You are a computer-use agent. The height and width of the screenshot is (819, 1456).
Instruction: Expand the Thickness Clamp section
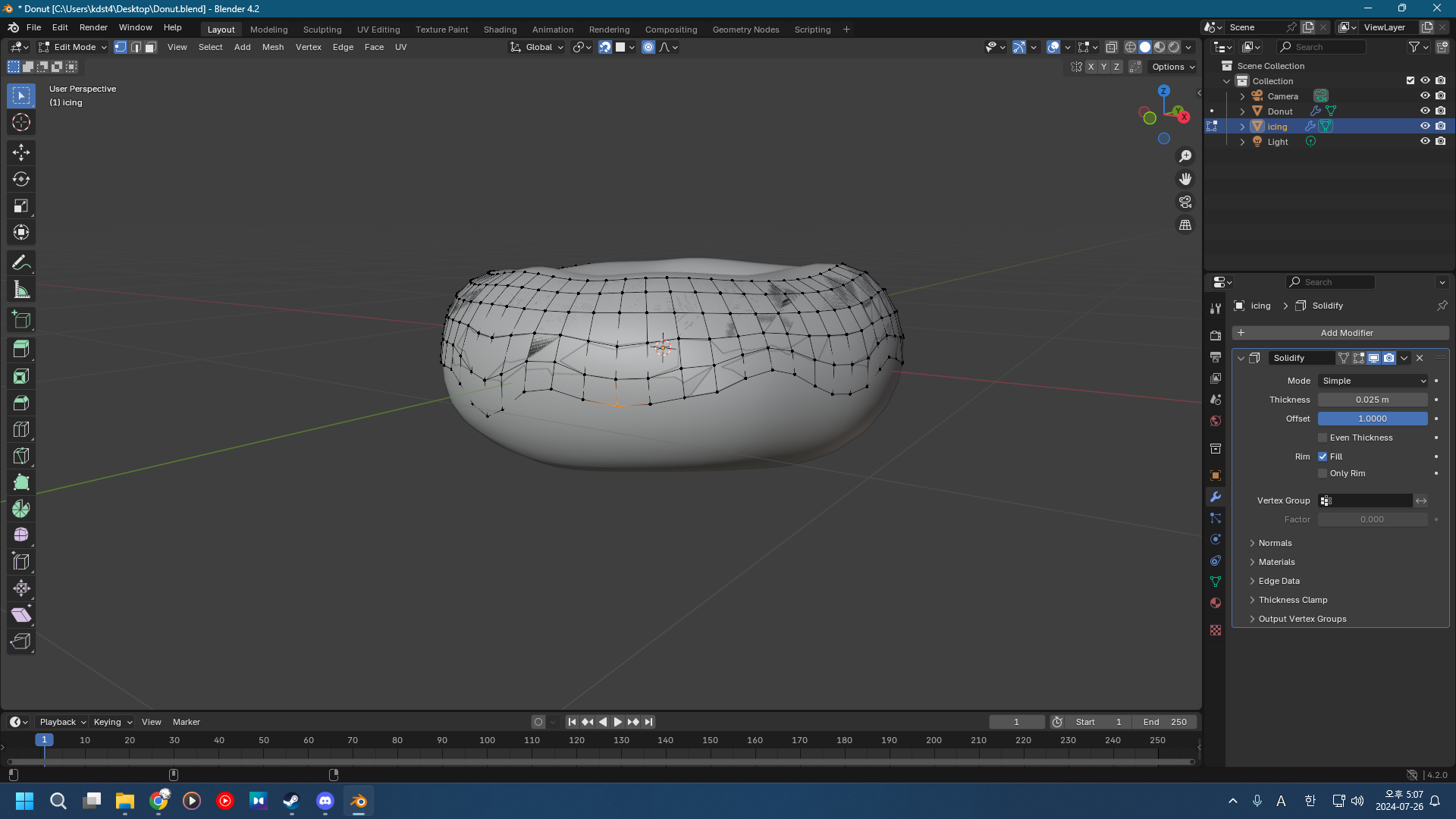[1292, 600]
